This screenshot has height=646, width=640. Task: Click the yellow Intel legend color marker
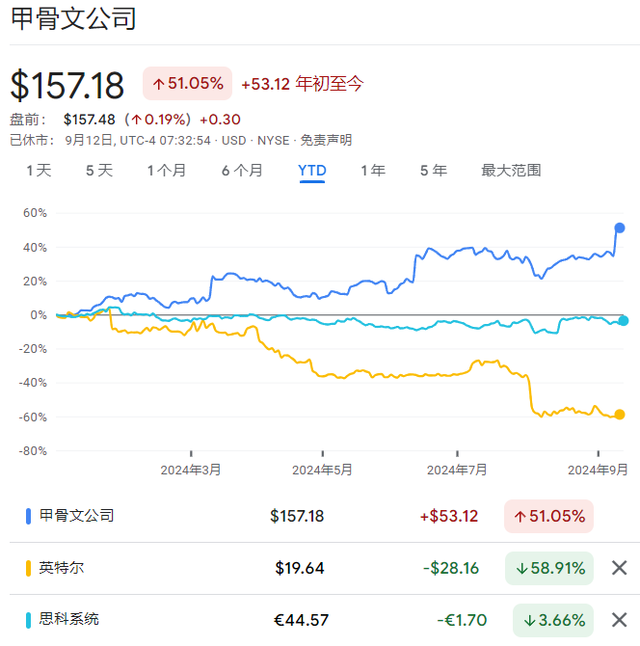[28, 568]
